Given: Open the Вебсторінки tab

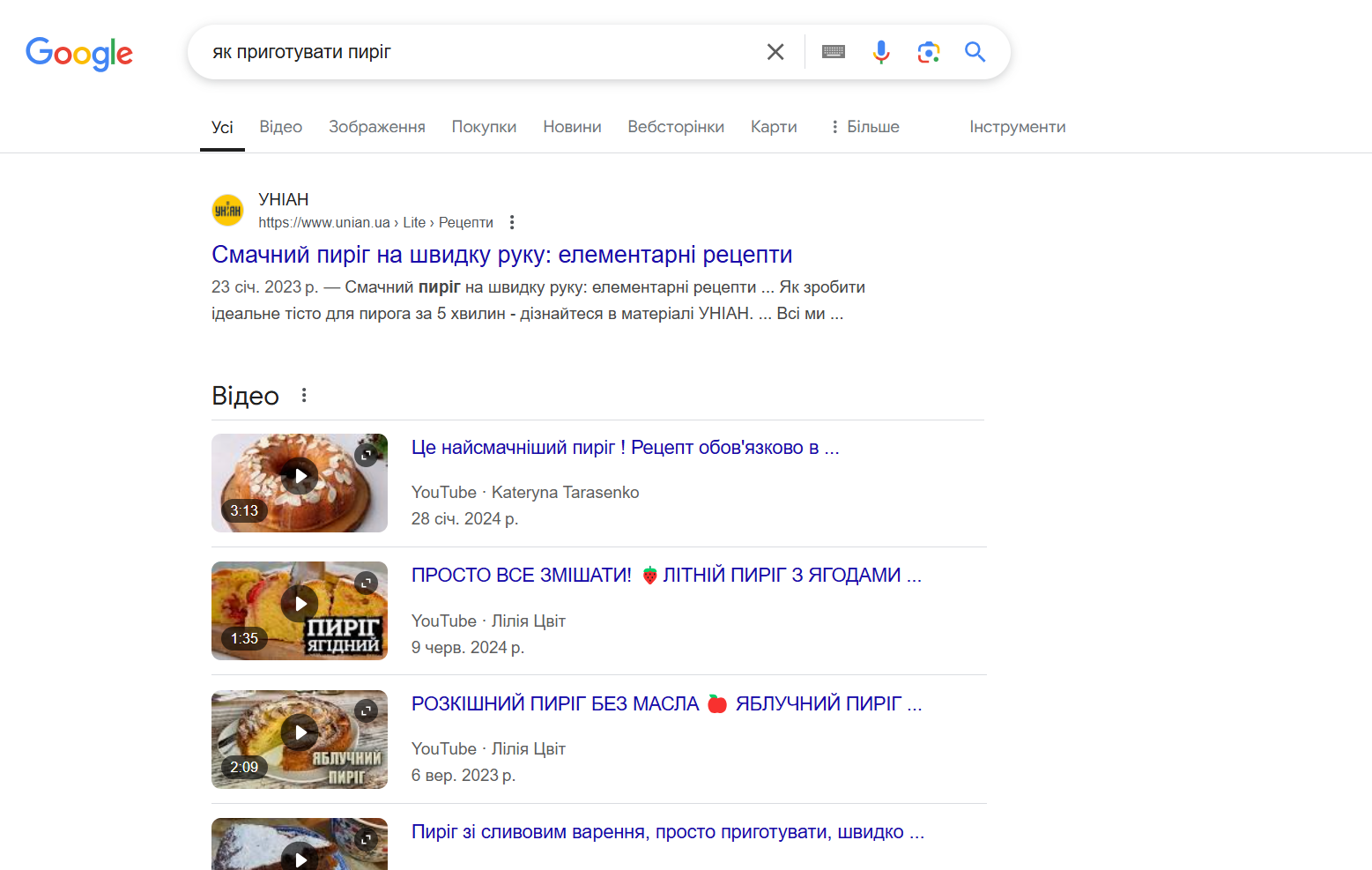Looking at the screenshot, I should [676, 127].
